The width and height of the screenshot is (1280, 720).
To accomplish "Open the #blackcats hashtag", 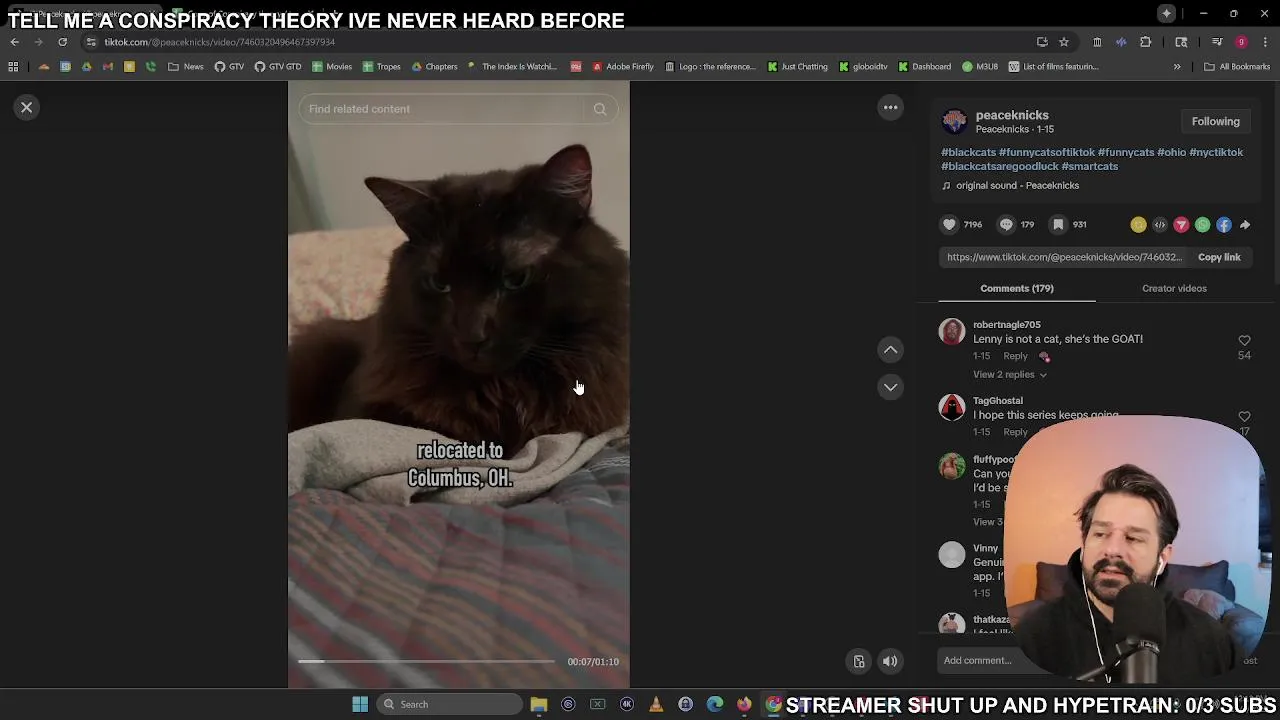I will (x=968, y=152).
